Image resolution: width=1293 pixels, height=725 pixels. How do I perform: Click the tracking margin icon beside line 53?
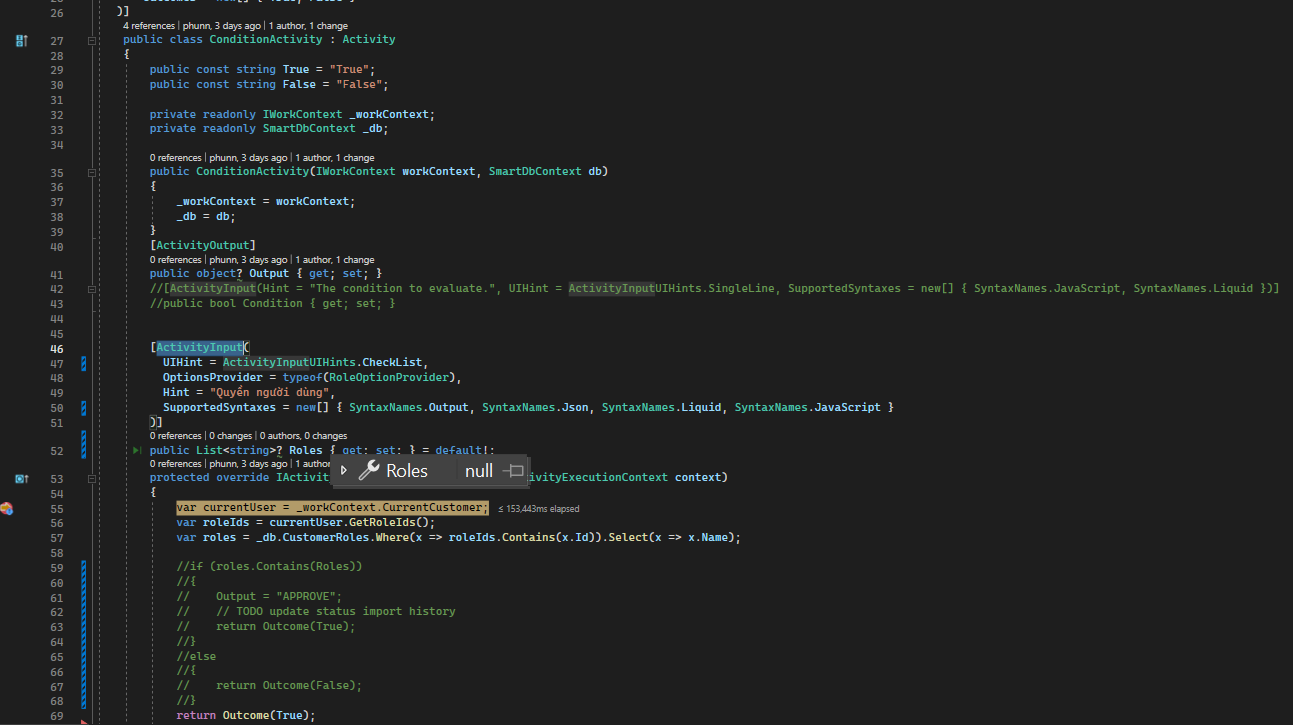coord(20,478)
